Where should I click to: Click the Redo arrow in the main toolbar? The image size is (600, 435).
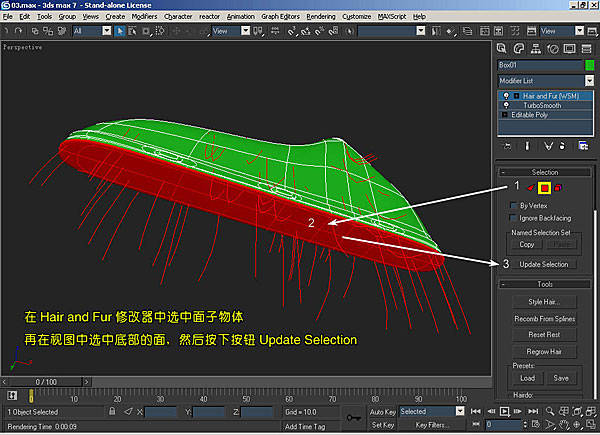[x=18, y=31]
